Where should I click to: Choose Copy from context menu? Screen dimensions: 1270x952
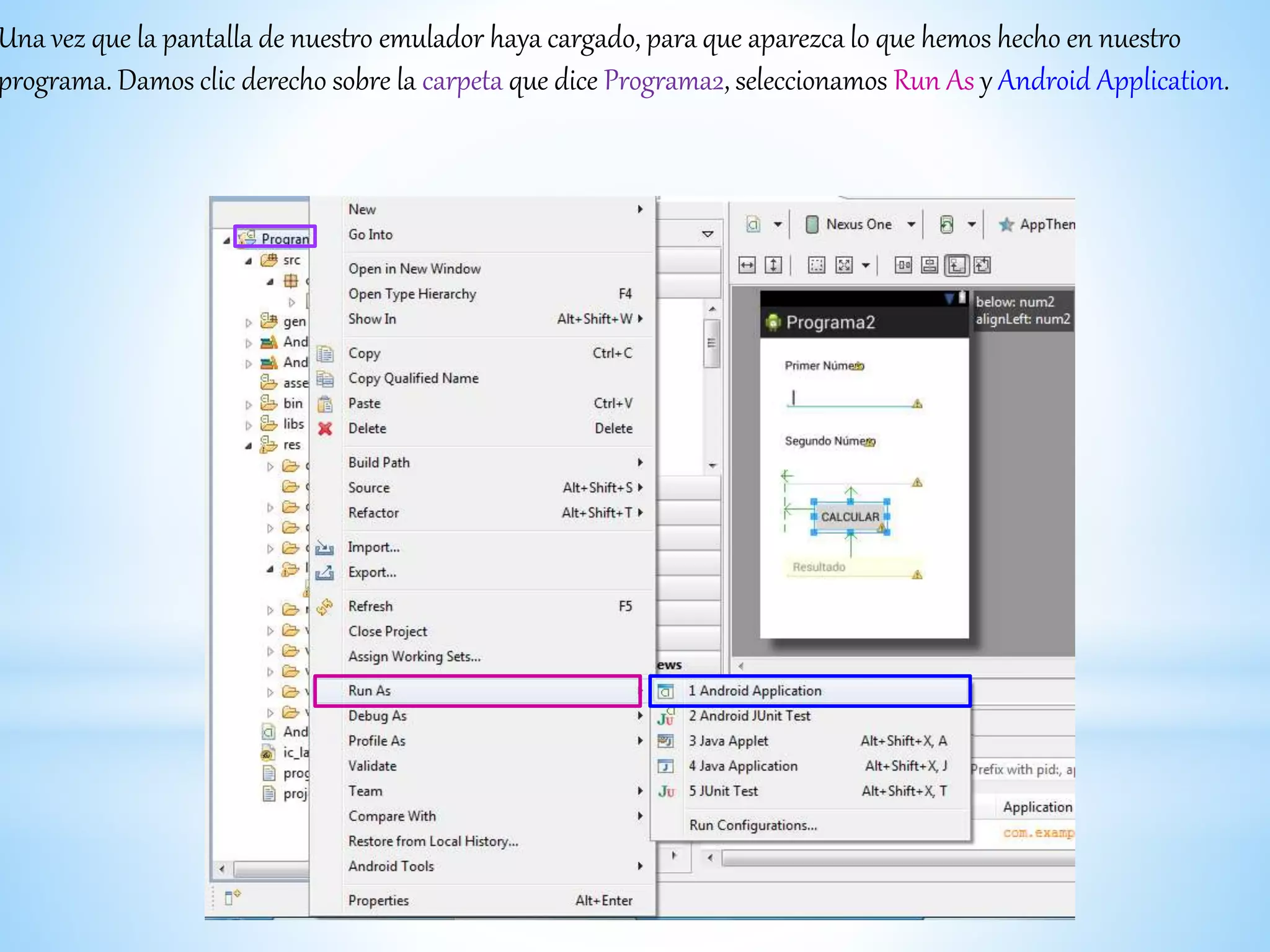pos(482,353)
